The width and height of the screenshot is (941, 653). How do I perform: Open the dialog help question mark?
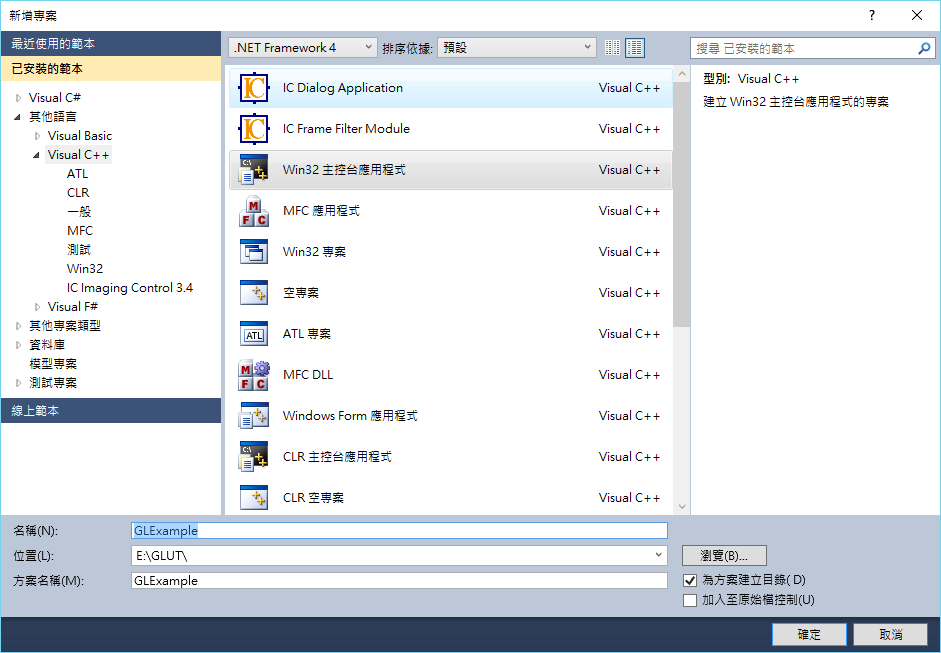[x=871, y=16]
